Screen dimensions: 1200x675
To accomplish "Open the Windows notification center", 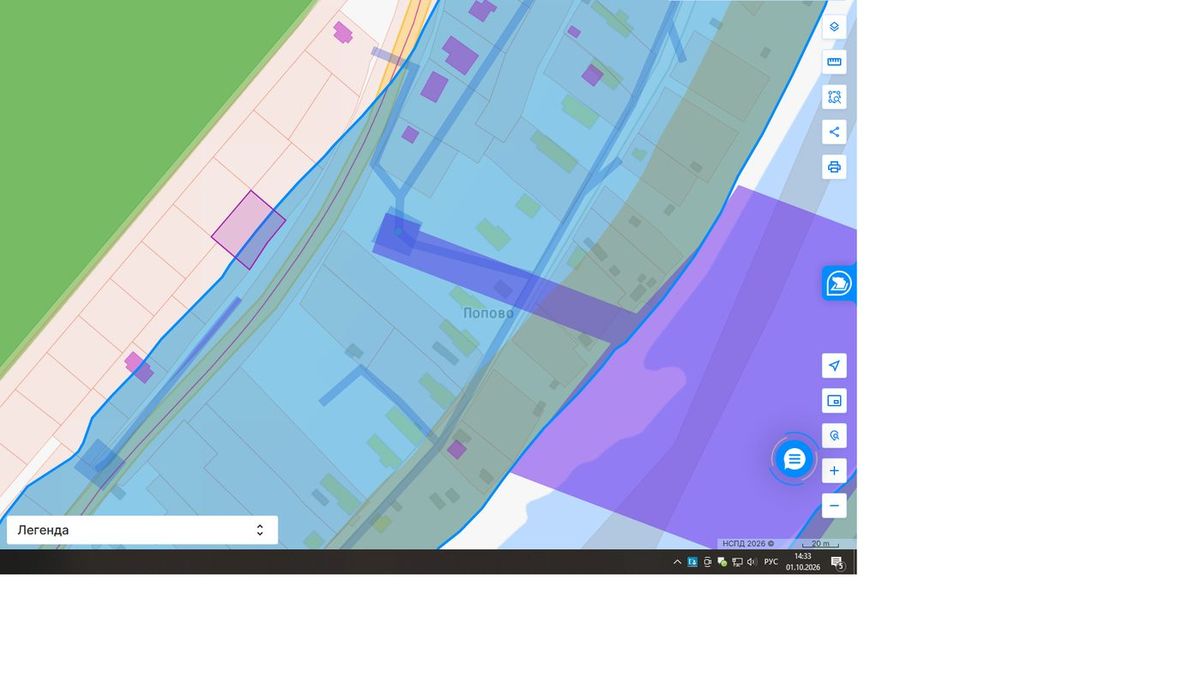I will [838, 563].
